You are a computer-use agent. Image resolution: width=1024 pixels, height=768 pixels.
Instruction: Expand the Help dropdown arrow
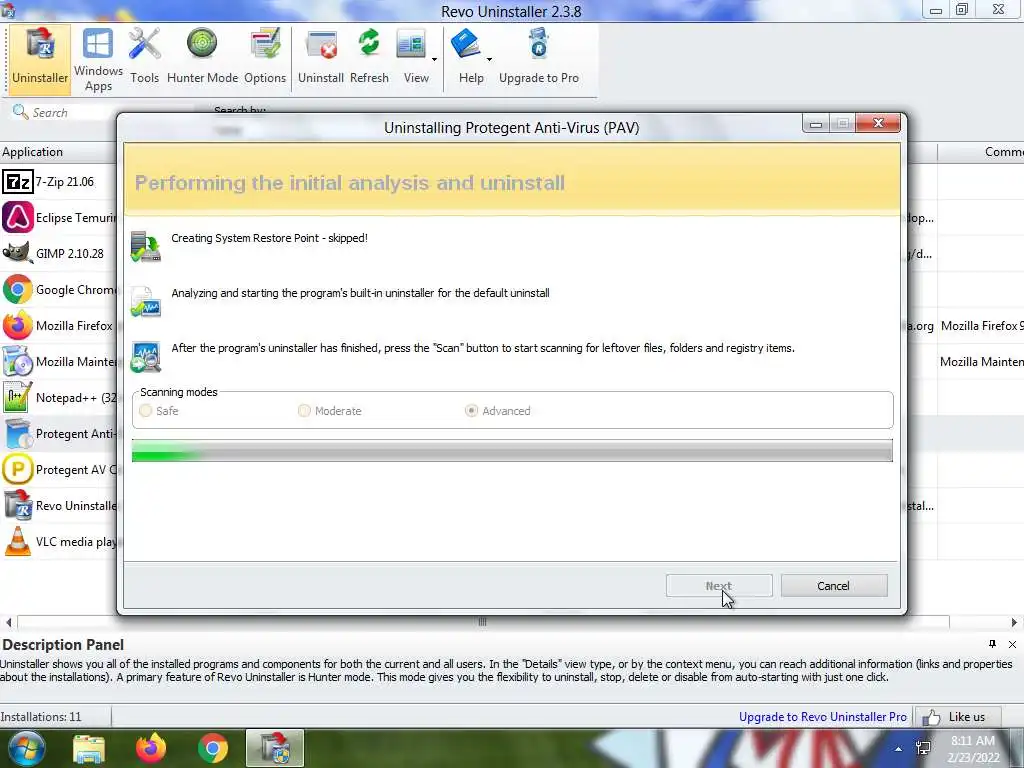pyautogui.click(x=489, y=59)
